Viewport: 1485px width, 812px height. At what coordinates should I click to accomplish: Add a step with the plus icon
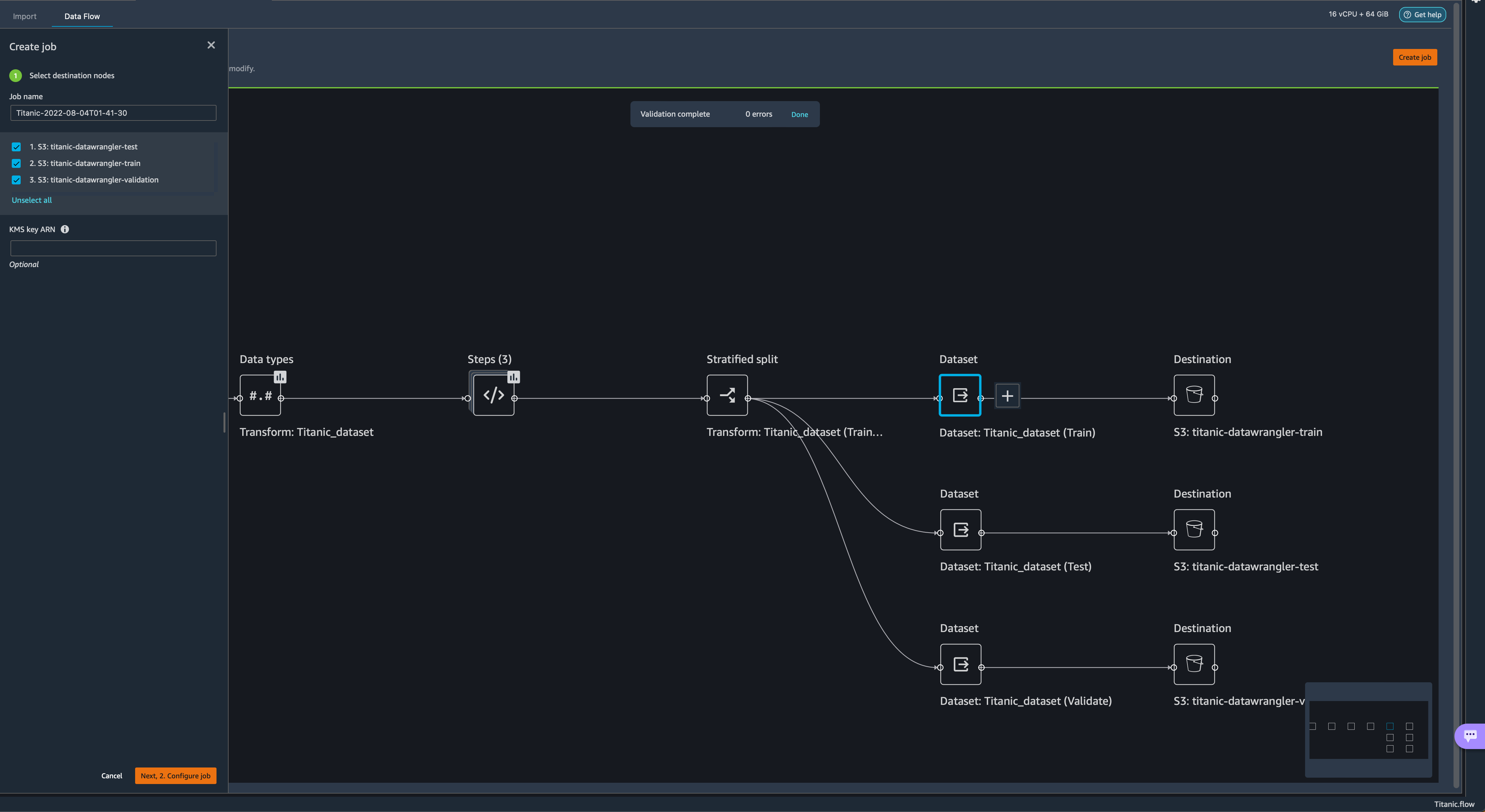tap(1007, 396)
